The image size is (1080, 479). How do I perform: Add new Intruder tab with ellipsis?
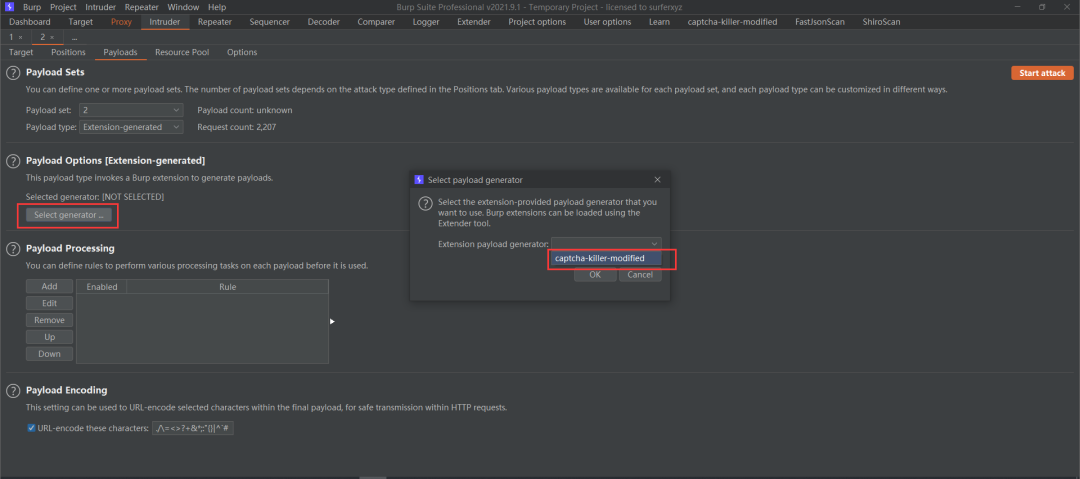tap(74, 37)
